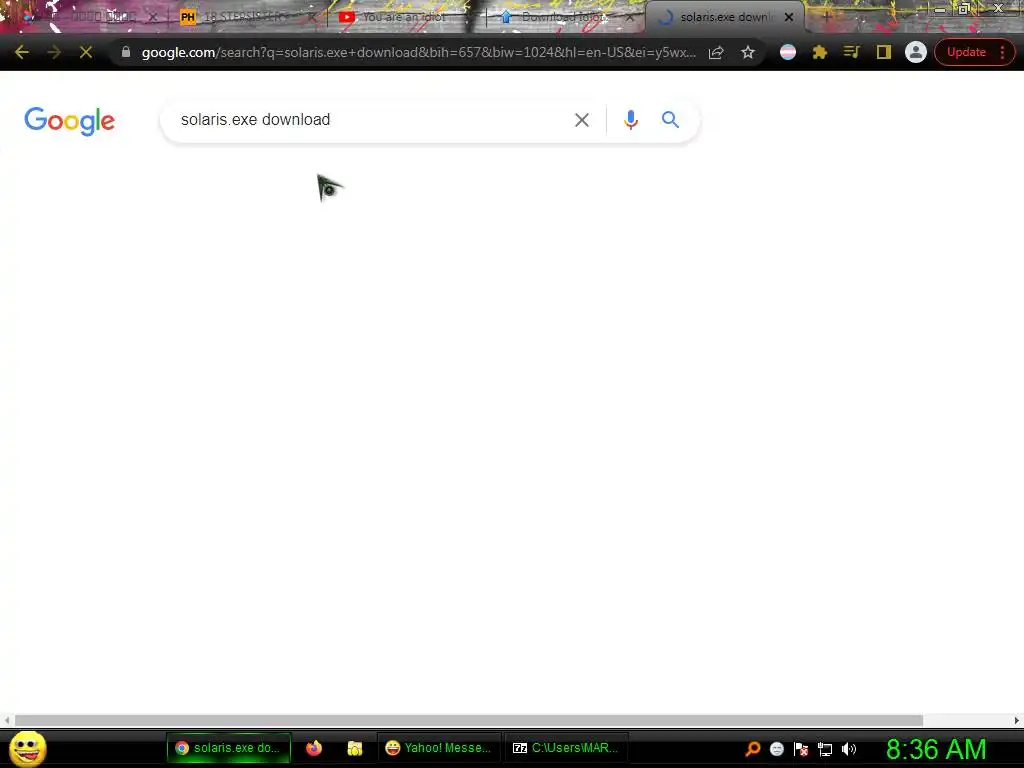Open the Yahoo! Messenger taskbar item
Screen dimensions: 1024x768
click(x=438, y=748)
